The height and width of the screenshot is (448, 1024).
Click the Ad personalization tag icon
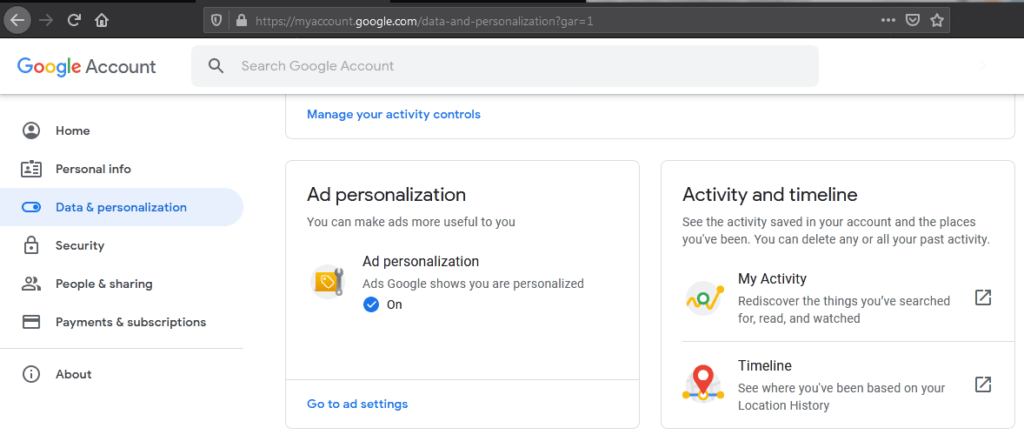coord(327,283)
